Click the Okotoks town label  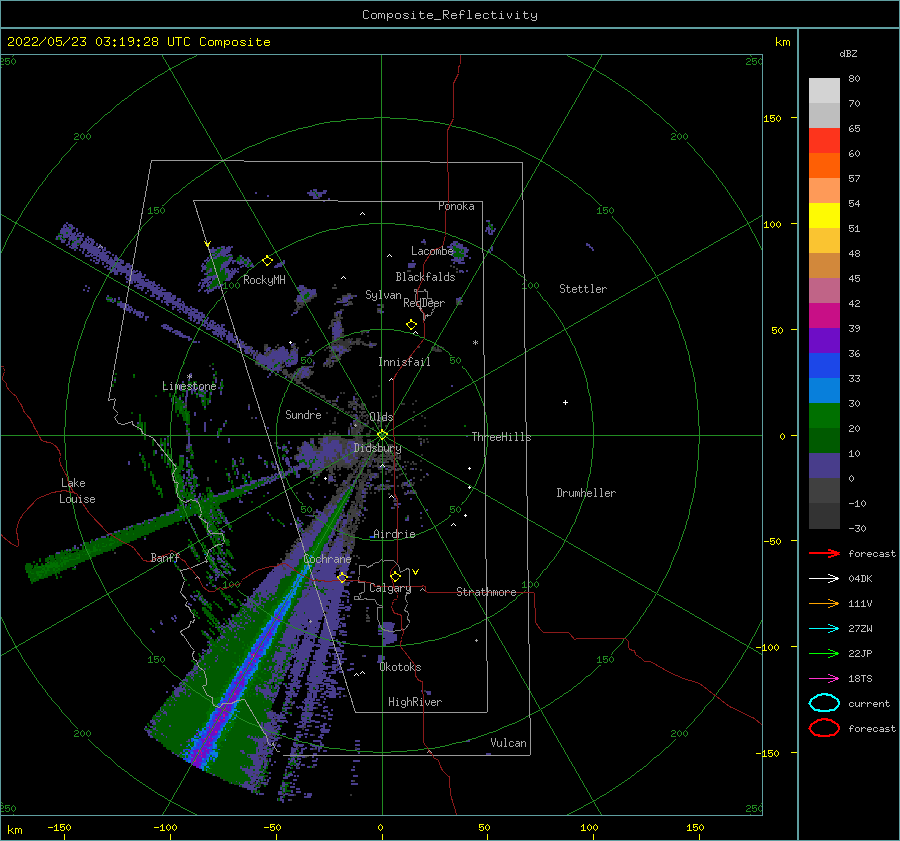(x=401, y=667)
